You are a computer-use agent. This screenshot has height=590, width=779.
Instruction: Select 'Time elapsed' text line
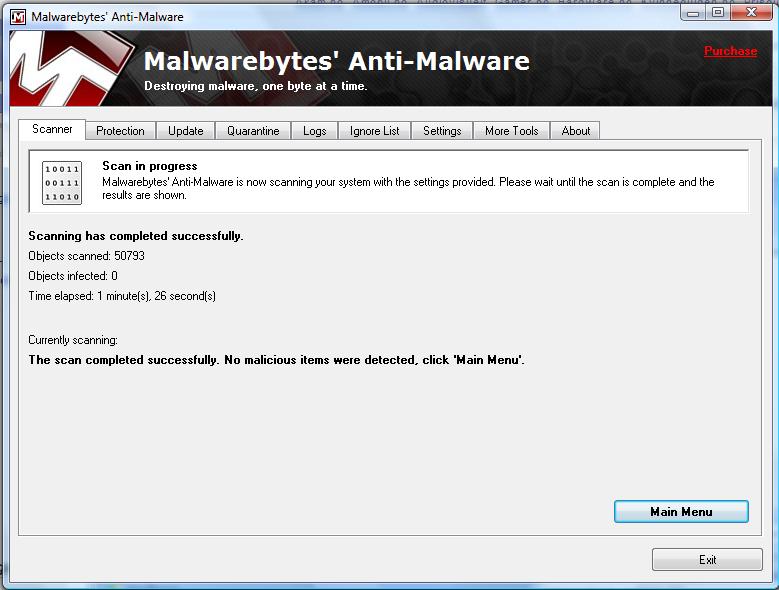[x=122, y=296]
